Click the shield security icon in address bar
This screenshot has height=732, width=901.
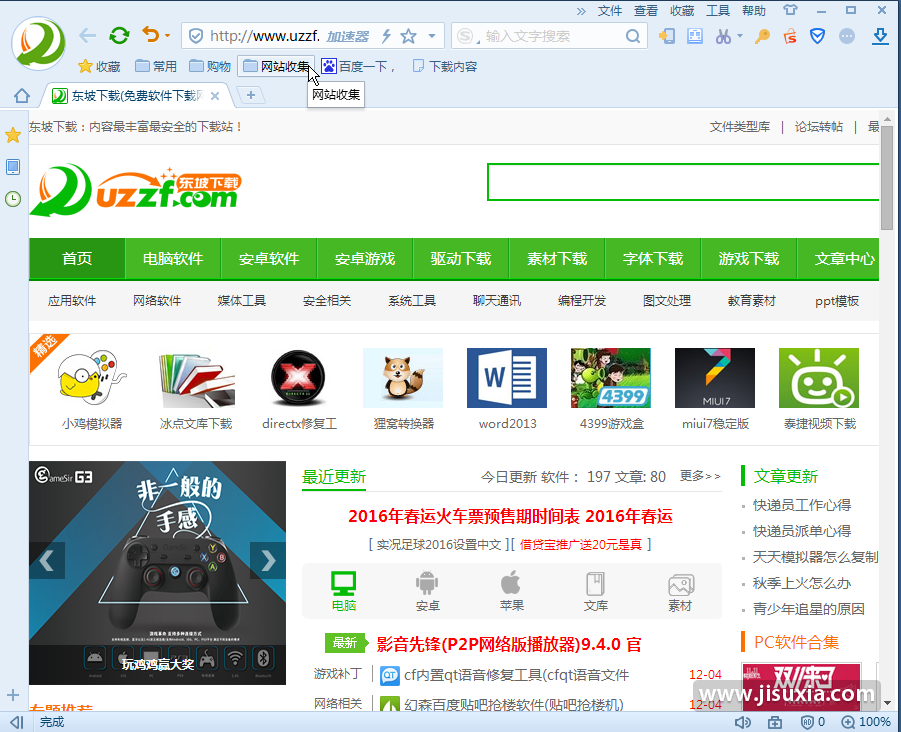(x=196, y=36)
